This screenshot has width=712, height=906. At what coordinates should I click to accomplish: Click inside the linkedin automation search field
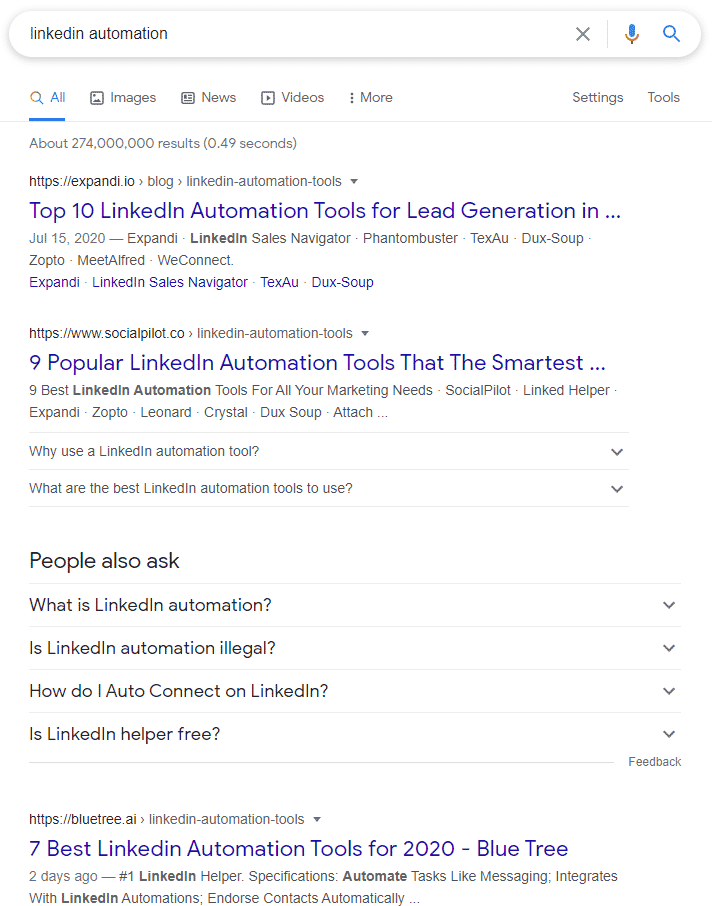(295, 34)
